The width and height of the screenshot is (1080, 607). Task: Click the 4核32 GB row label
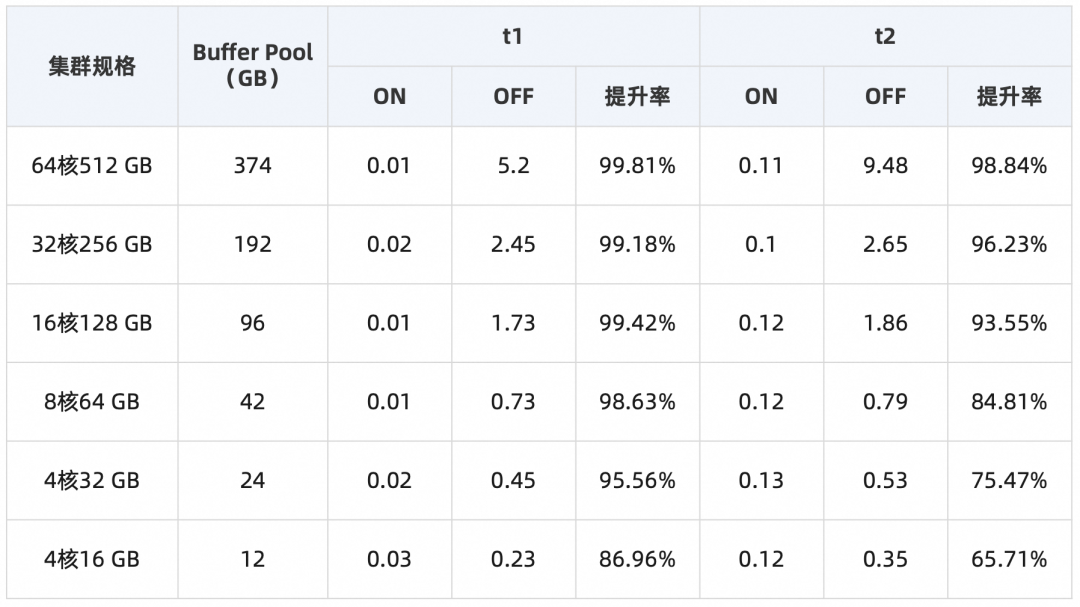(x=92, y=481)
